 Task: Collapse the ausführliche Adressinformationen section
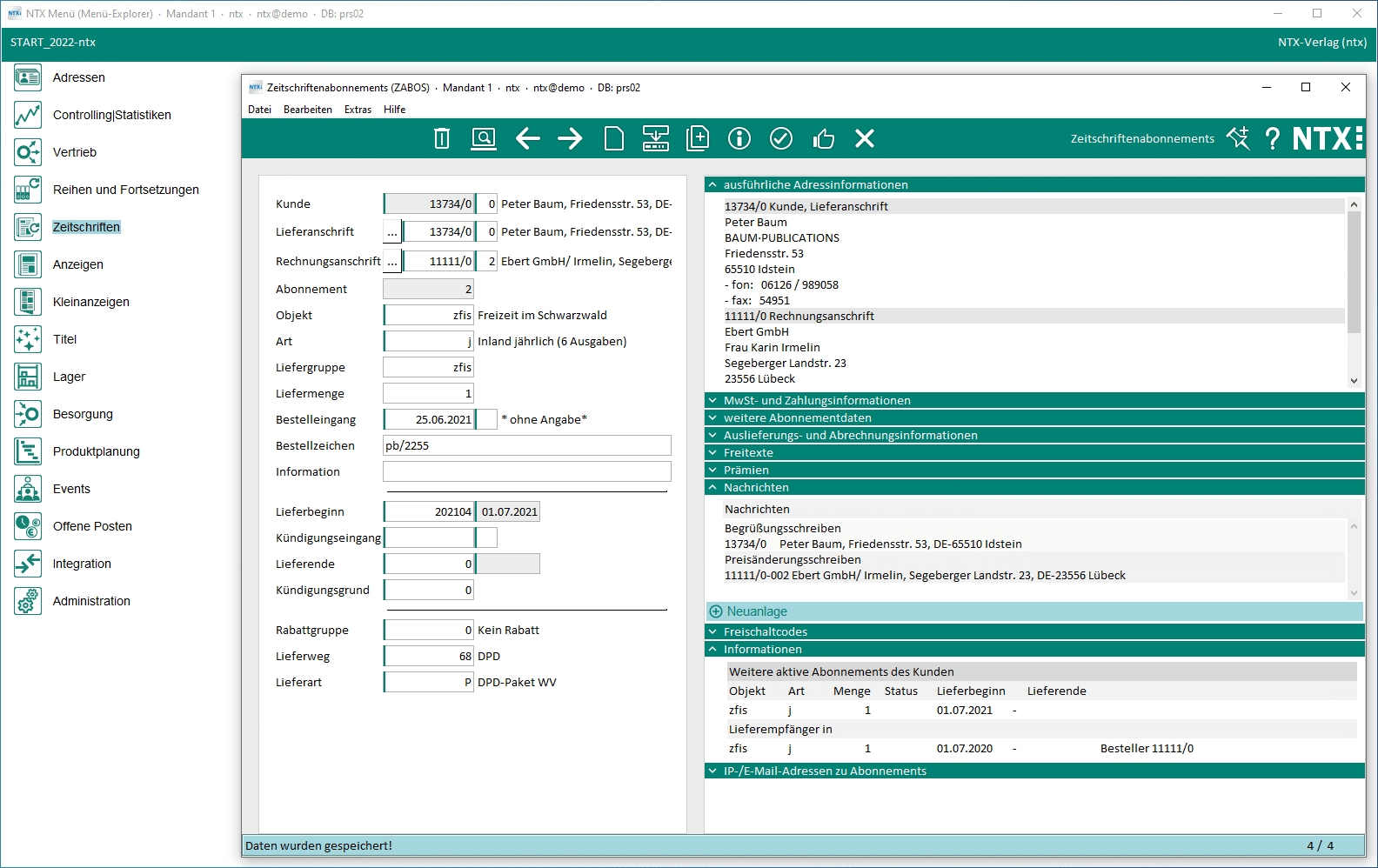click(814, 184)
